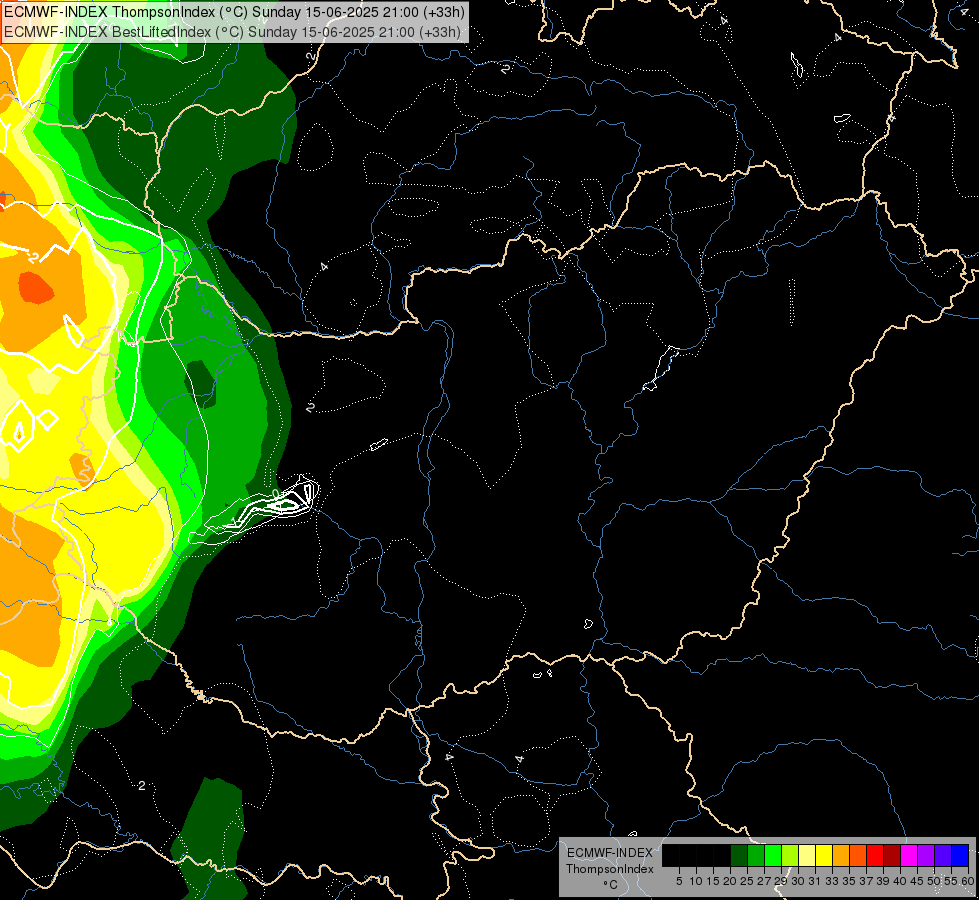Click the BestLiftedIndex title line at top

click(232, 32)
